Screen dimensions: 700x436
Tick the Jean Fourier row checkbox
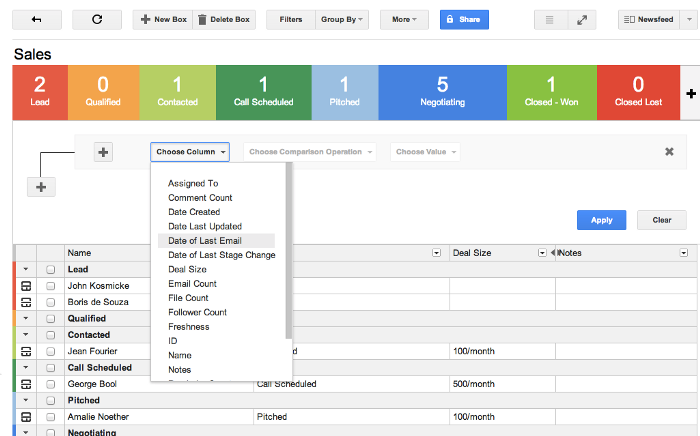(50, 352)
